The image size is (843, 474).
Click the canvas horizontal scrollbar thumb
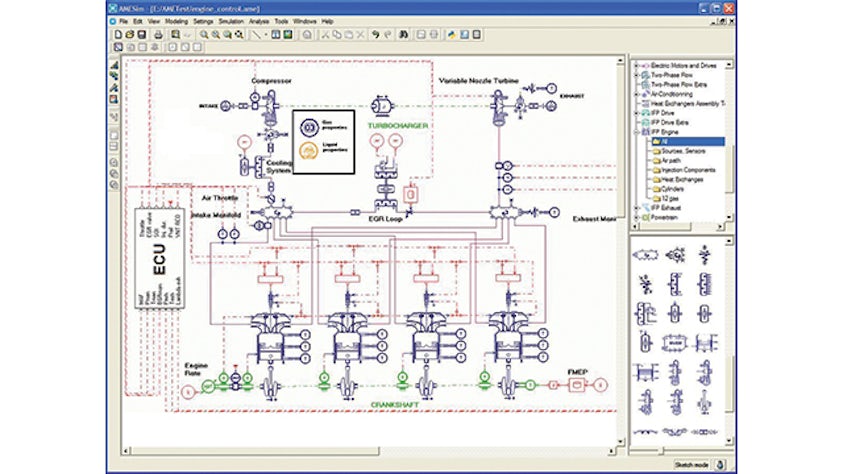tap(255, 451)
